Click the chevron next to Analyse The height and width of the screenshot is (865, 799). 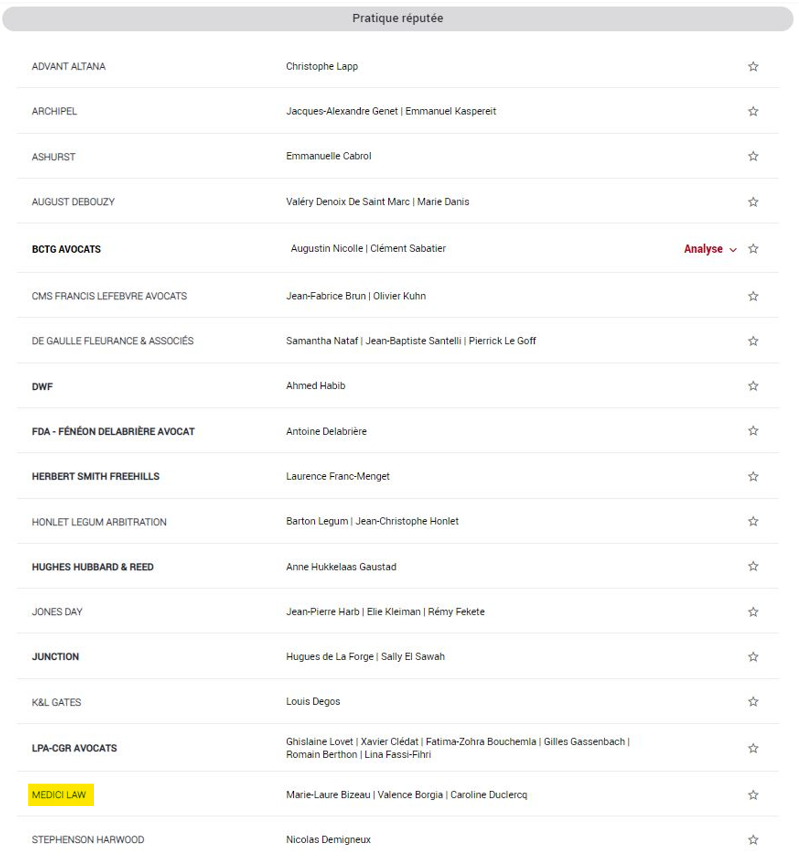click(733, 250)
